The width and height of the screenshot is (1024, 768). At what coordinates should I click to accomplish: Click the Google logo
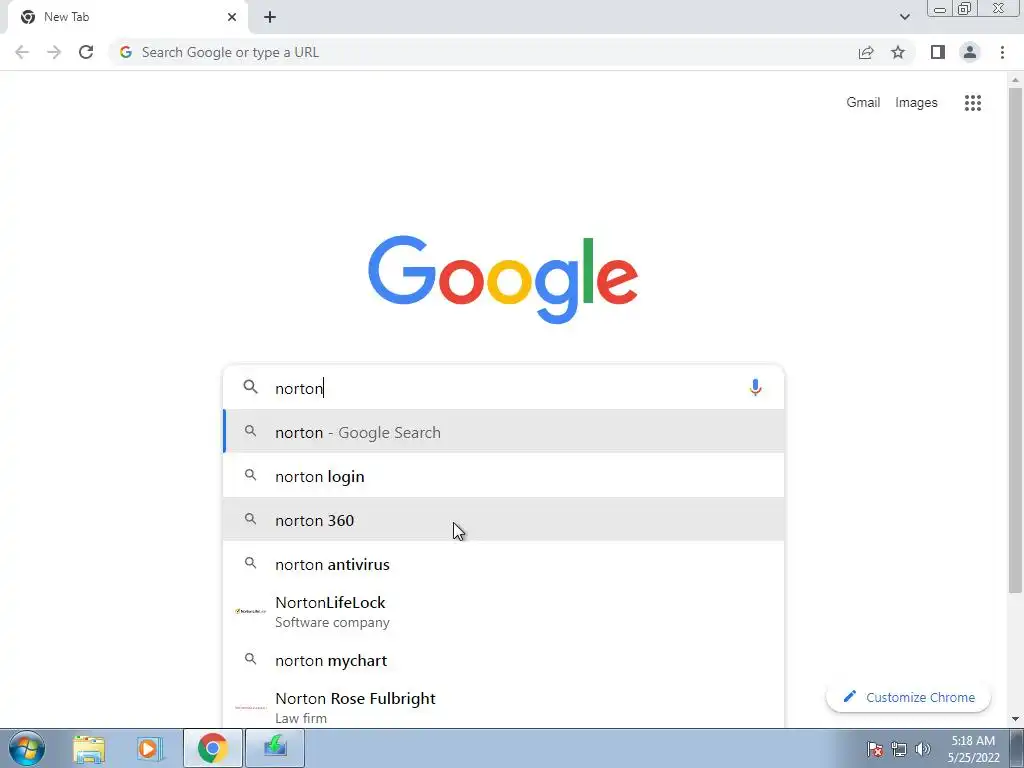[503, 280]
